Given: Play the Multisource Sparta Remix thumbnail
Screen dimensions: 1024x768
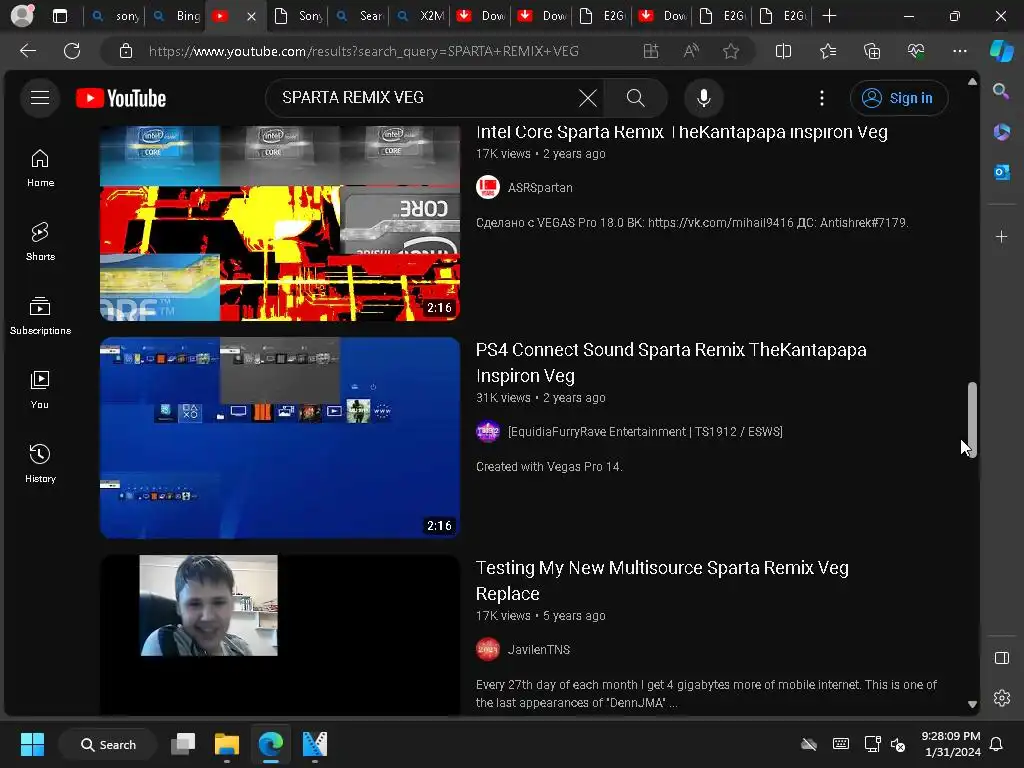Looking at the screenshot, I should point(280,635).
